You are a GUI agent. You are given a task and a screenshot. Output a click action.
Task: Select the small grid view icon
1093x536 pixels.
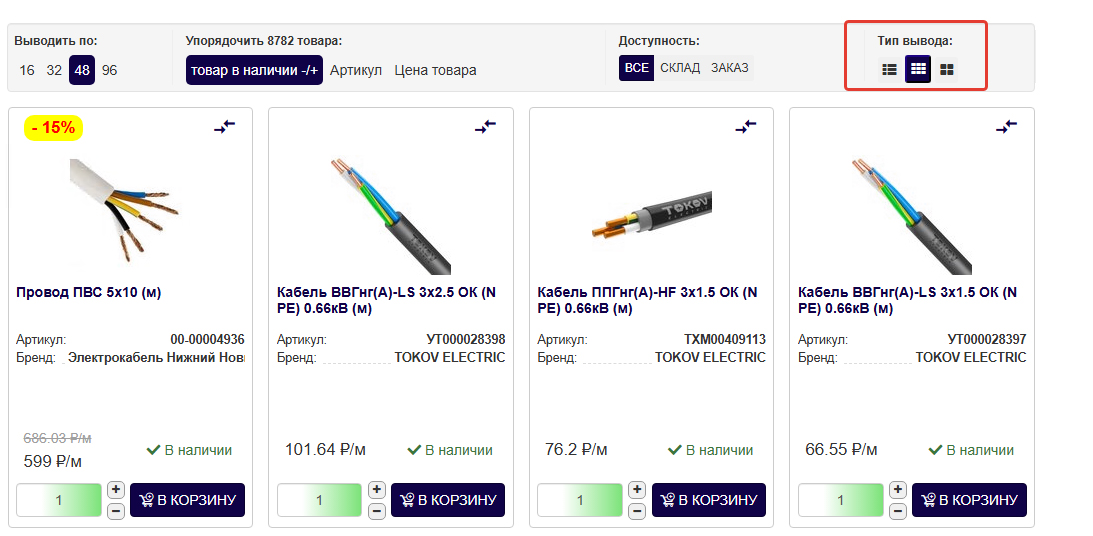(x=918, y=69)
